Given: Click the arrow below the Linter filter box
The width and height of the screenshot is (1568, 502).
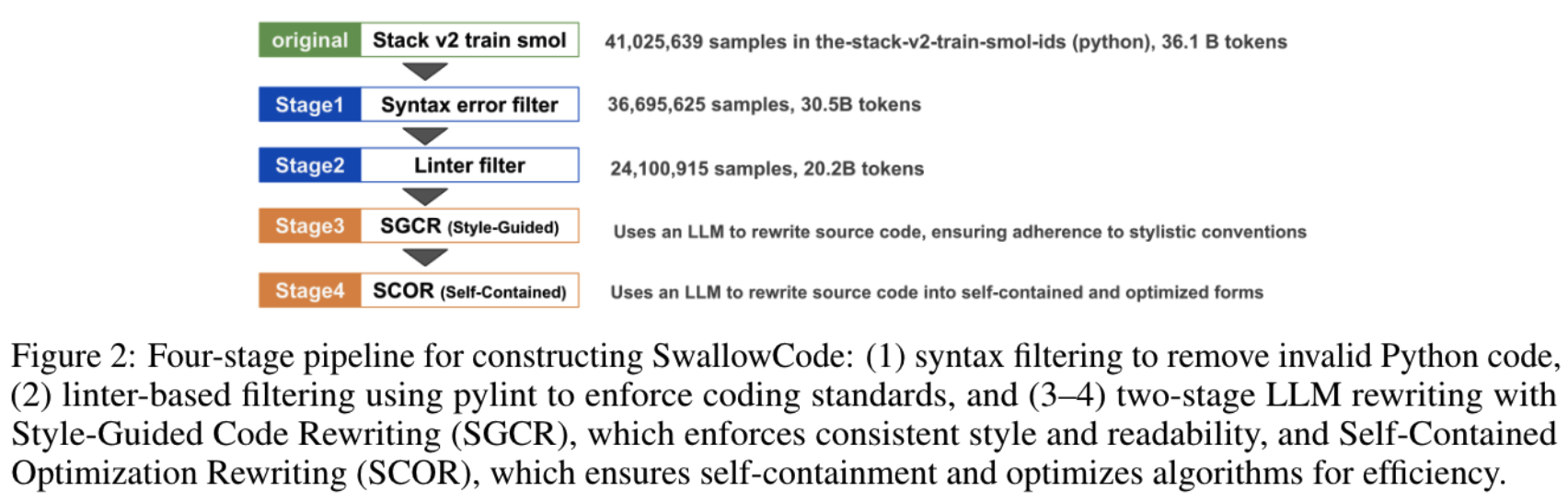Looking at the screenshot, I should pos(425,196).
